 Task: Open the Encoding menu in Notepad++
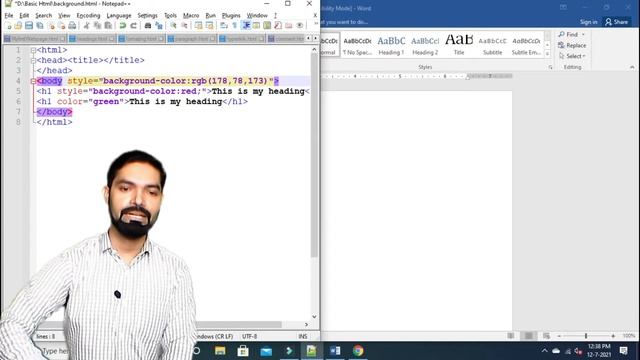pyautogui.click(x=88, y=16)
